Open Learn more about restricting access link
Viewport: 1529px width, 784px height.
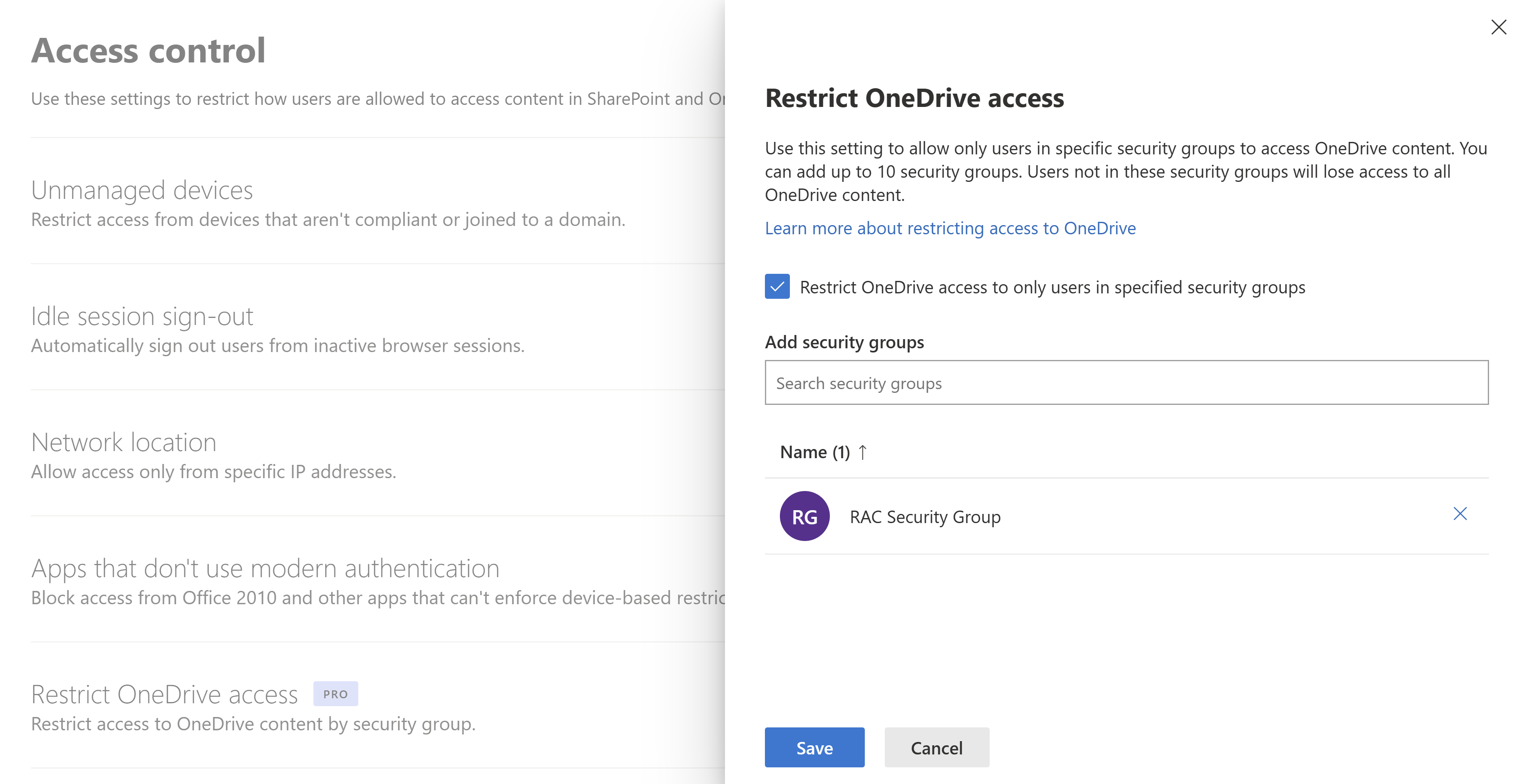[950, 228]
